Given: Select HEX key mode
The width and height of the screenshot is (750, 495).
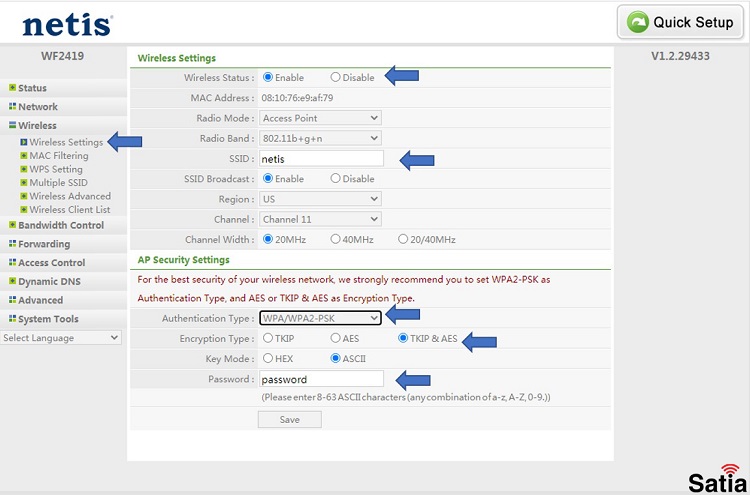Looking at the screenshot, I should point(268,359).
